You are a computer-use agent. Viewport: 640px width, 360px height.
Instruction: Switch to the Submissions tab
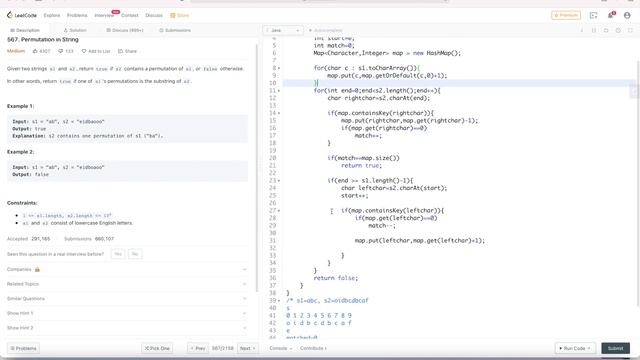[175, 30]
